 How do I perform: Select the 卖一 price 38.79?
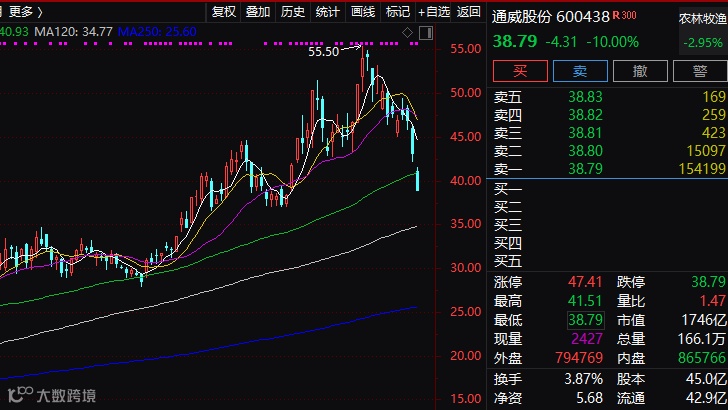[x=585, y=169]
